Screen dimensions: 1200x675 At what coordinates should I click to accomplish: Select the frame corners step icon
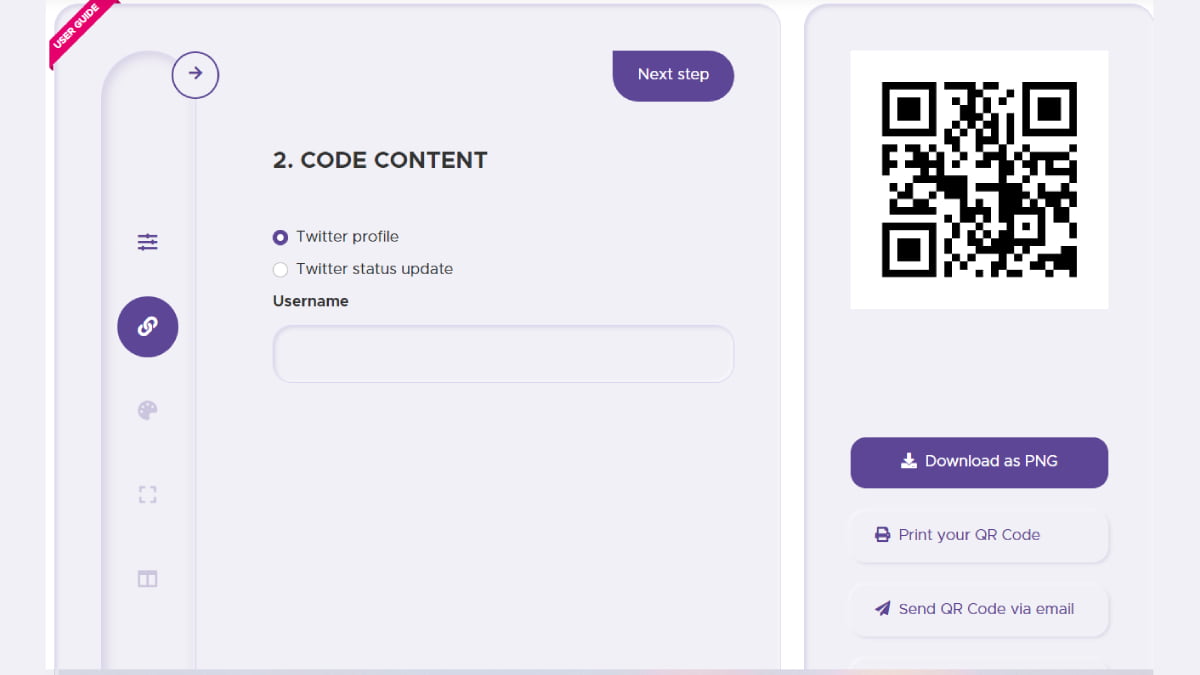point(147,493)
